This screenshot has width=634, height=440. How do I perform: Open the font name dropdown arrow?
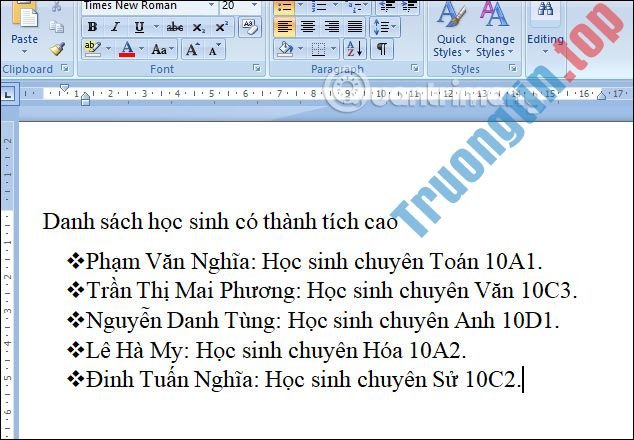[x=211, y=5]
